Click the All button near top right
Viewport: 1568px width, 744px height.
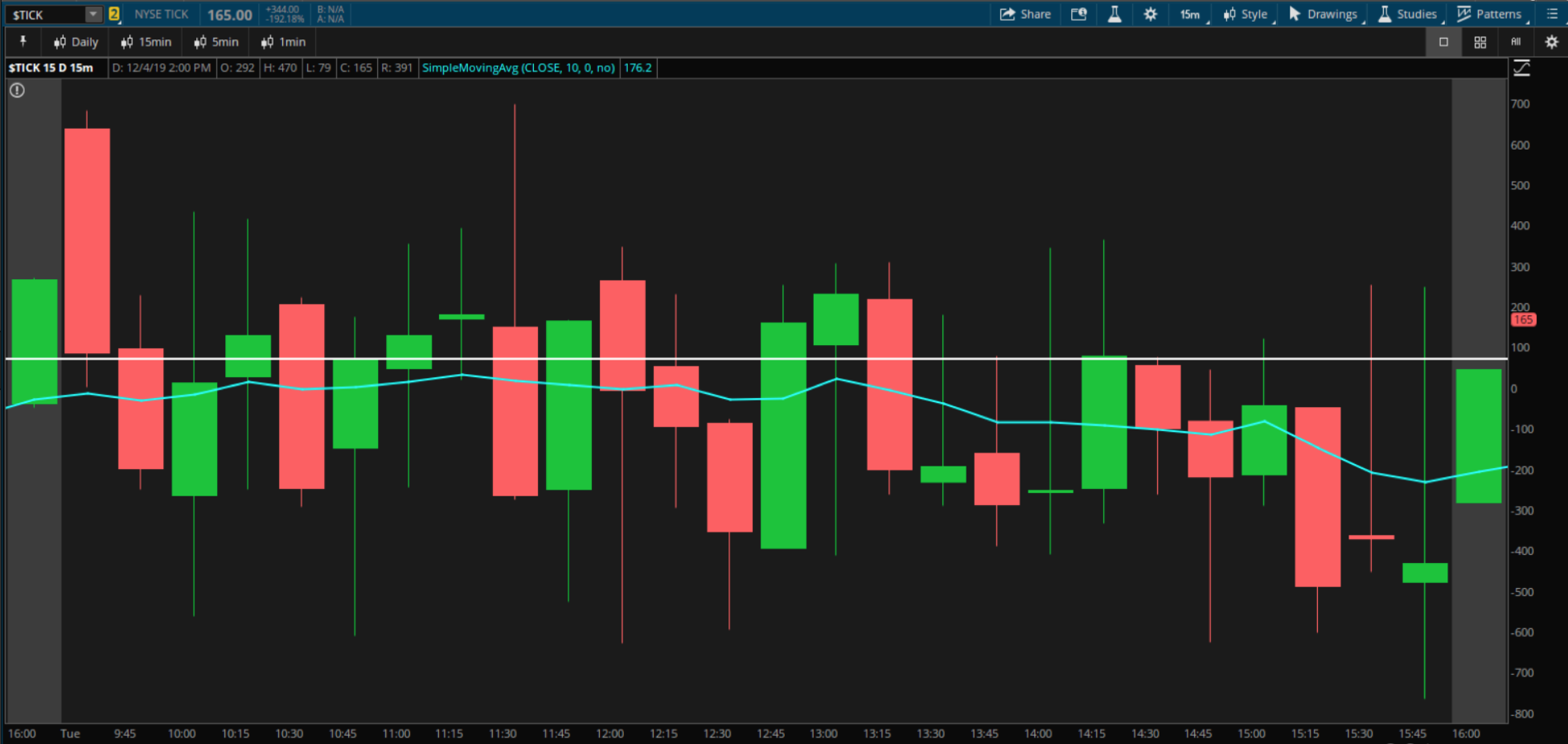click(1516, 42)
